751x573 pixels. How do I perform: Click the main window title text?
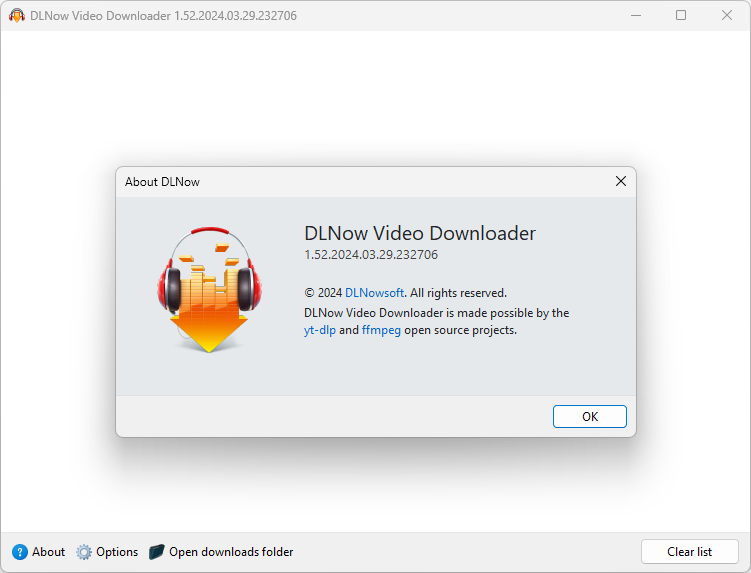[x=163, y=16]
